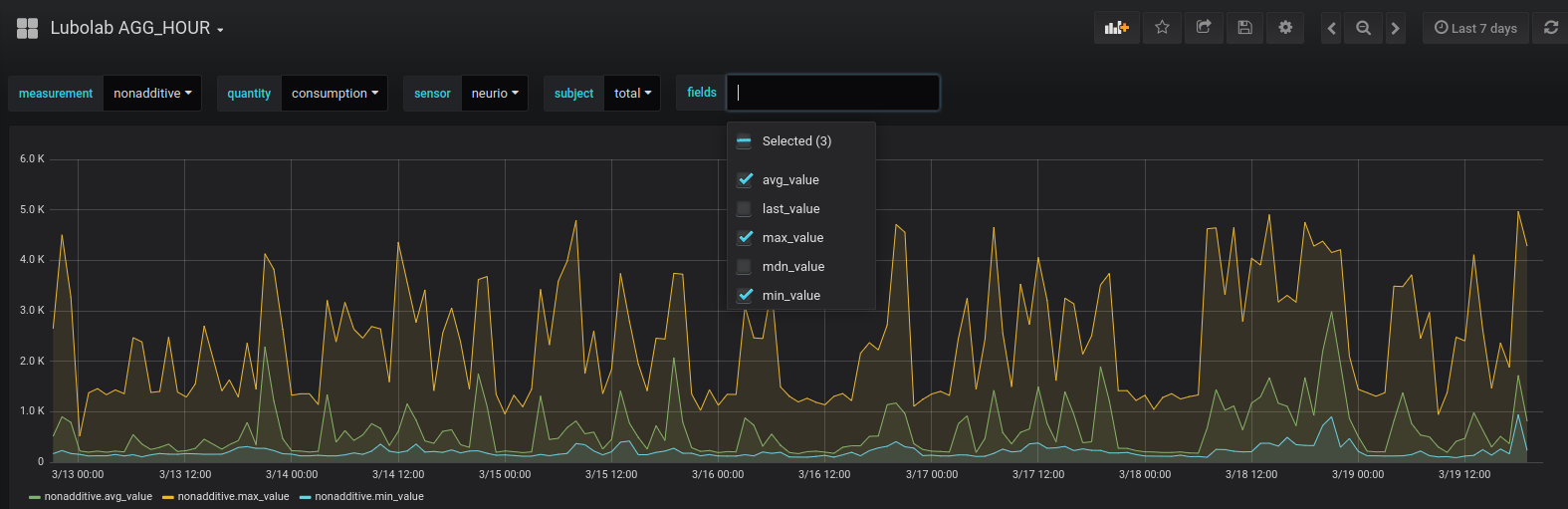This screenshot has width=1568, height=509.
Task: Open dashboard settings gear
Action: click(x=1285, y=28)
